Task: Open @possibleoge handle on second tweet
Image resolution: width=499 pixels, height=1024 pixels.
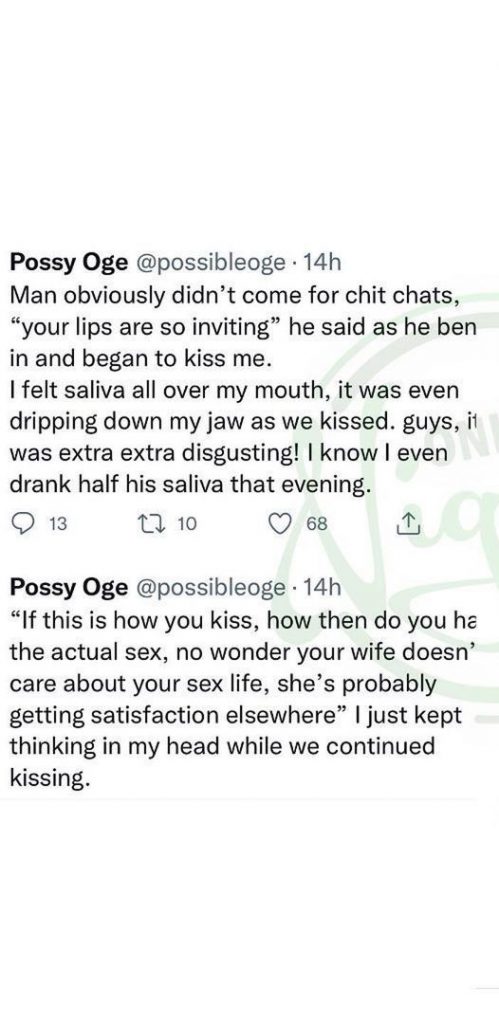Action: (209, 588)
